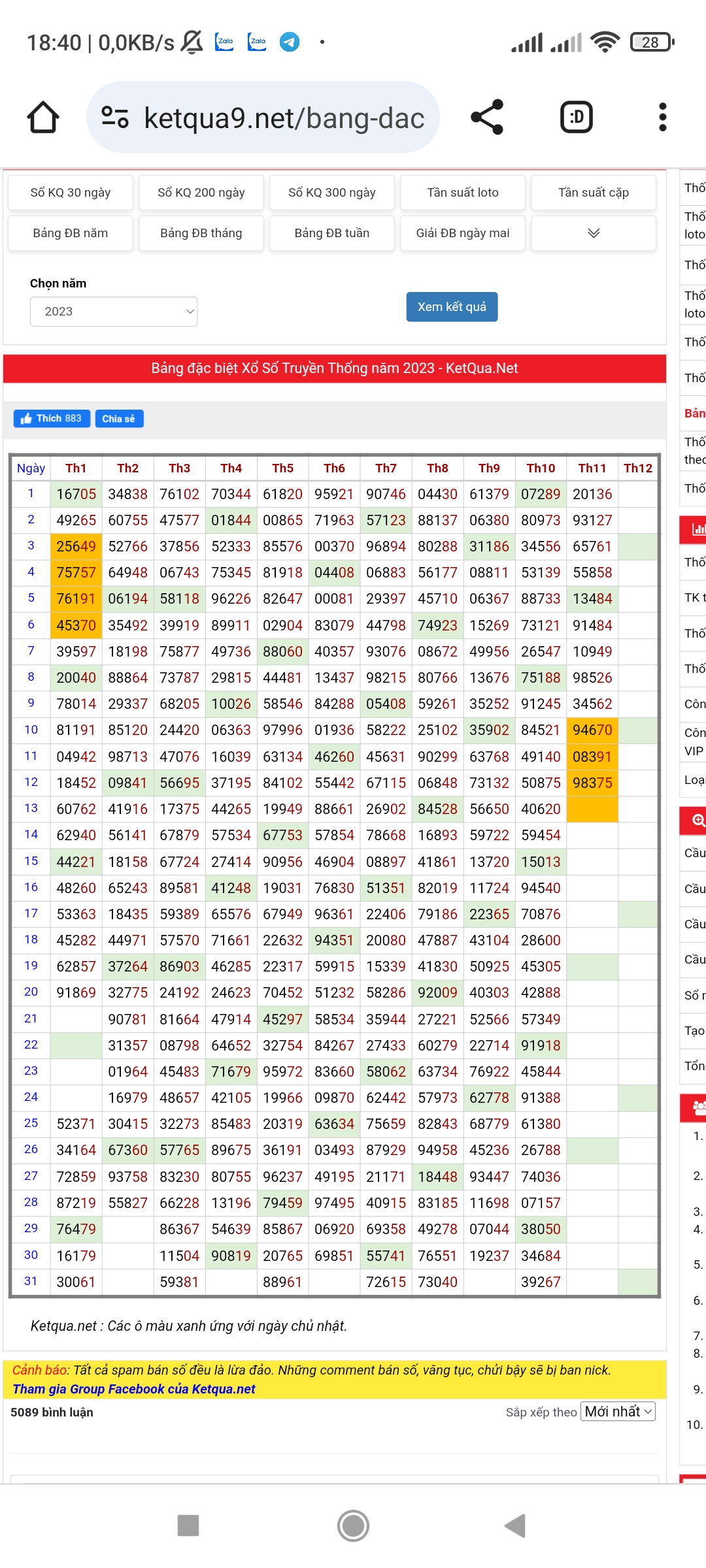Tap Android back navigation button
706x1568 pixels.
515,1526
